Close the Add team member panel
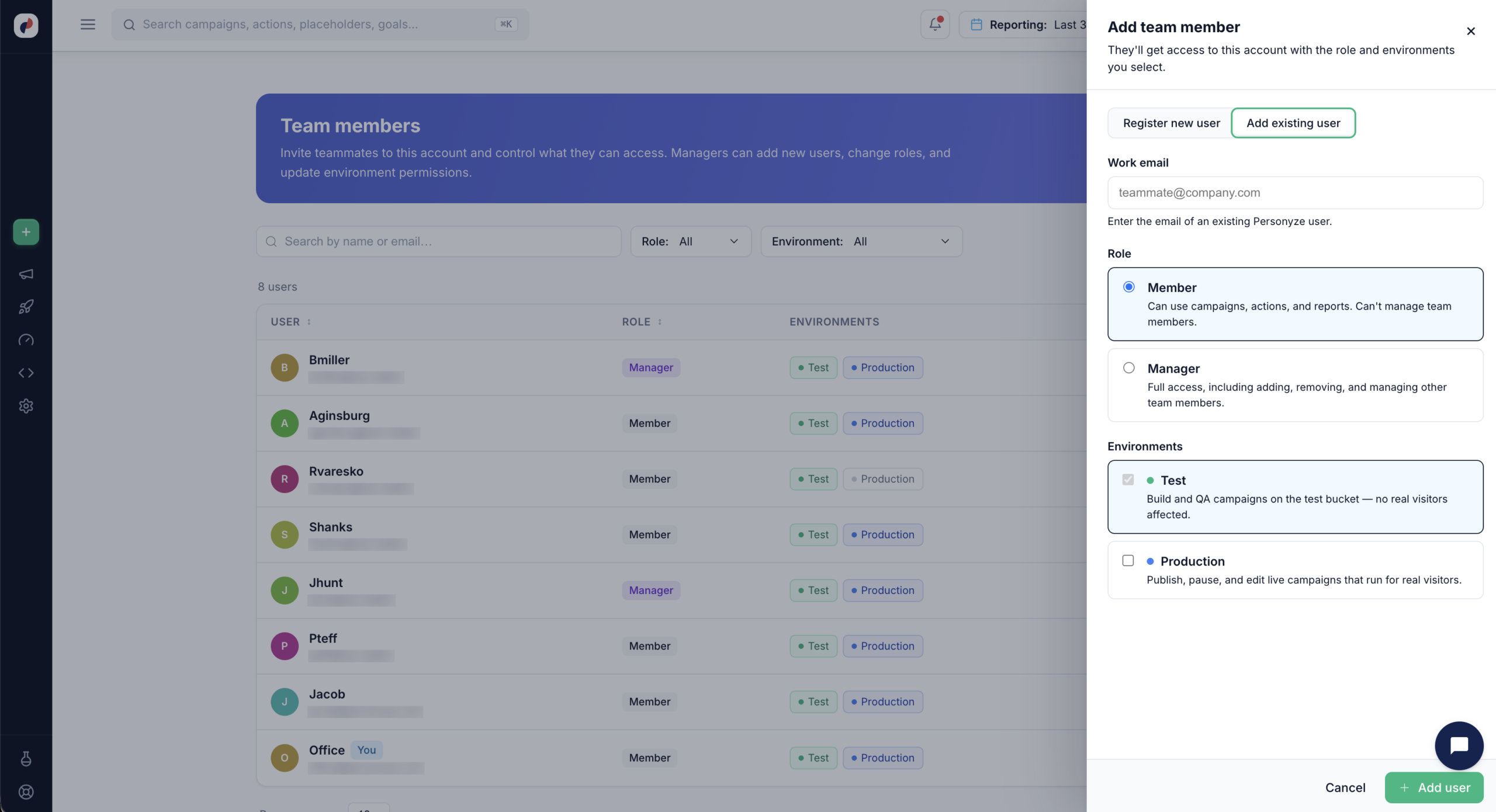The width and height of the screenshot is (1496, 812). 1471,31
